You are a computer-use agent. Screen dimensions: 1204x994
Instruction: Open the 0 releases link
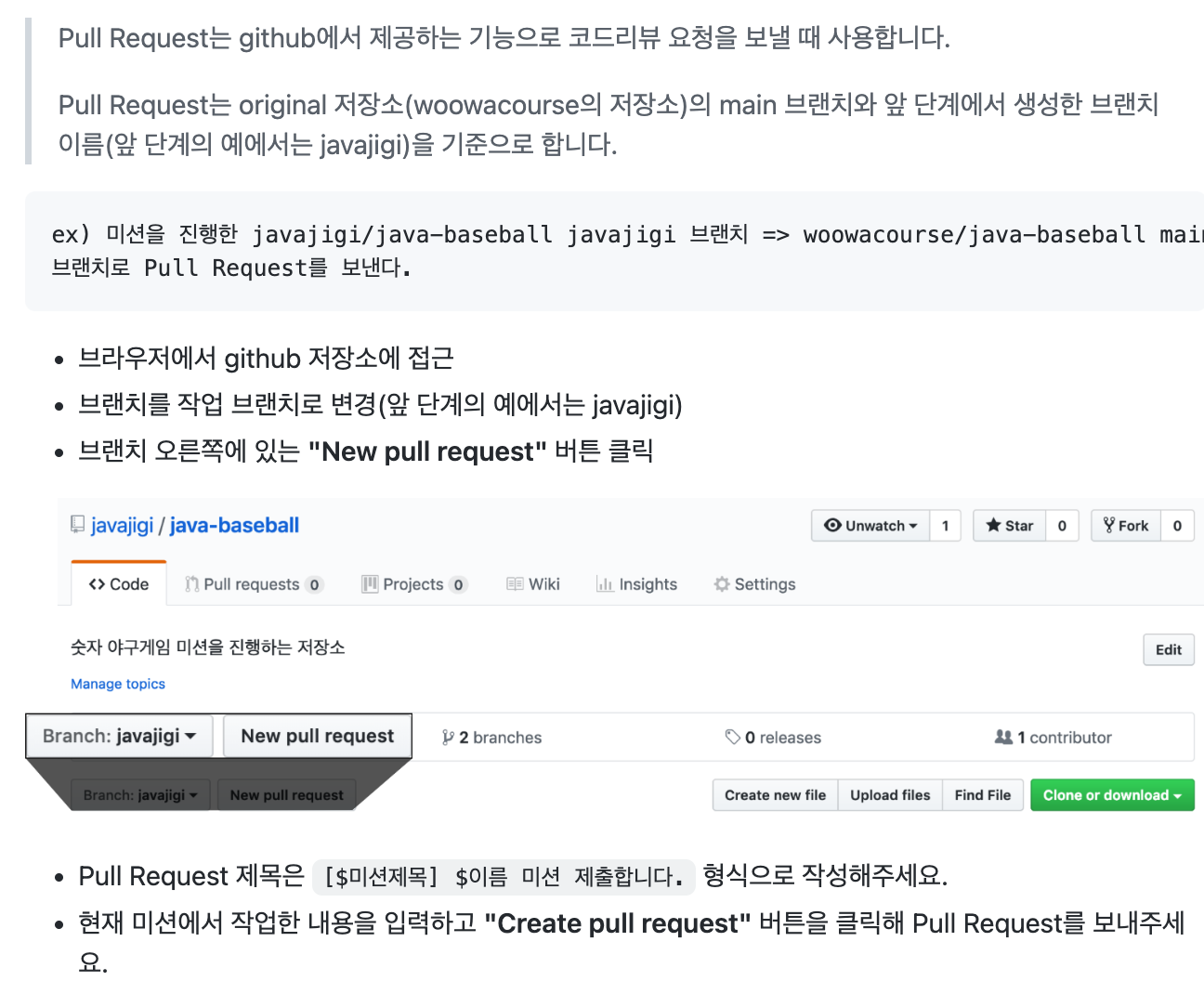tap(773, 738)
